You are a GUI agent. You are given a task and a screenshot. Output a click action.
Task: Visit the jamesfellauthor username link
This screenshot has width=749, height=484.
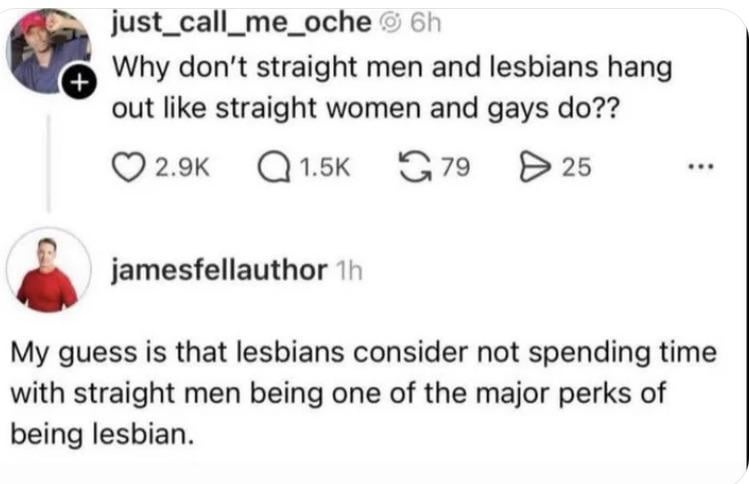pos(219,270)
